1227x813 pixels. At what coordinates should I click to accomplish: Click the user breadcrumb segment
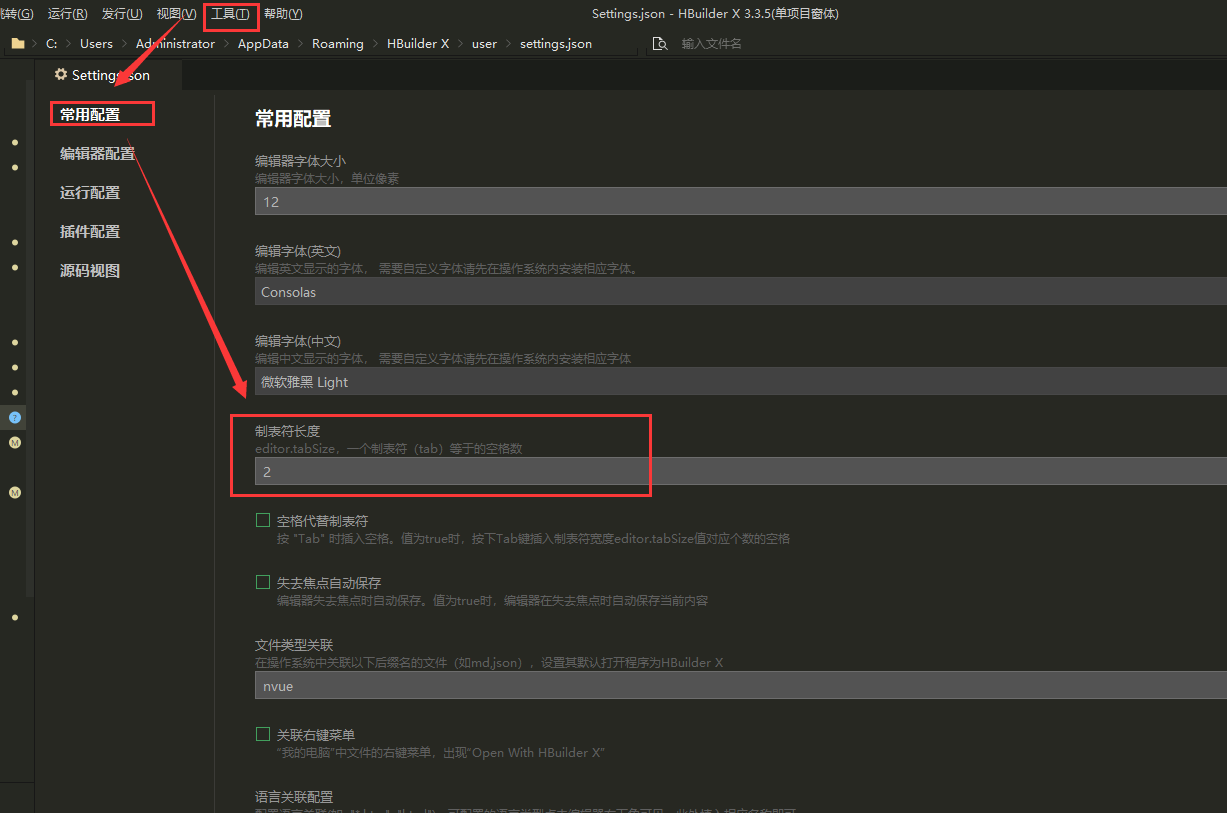click(x=484, y=44)
